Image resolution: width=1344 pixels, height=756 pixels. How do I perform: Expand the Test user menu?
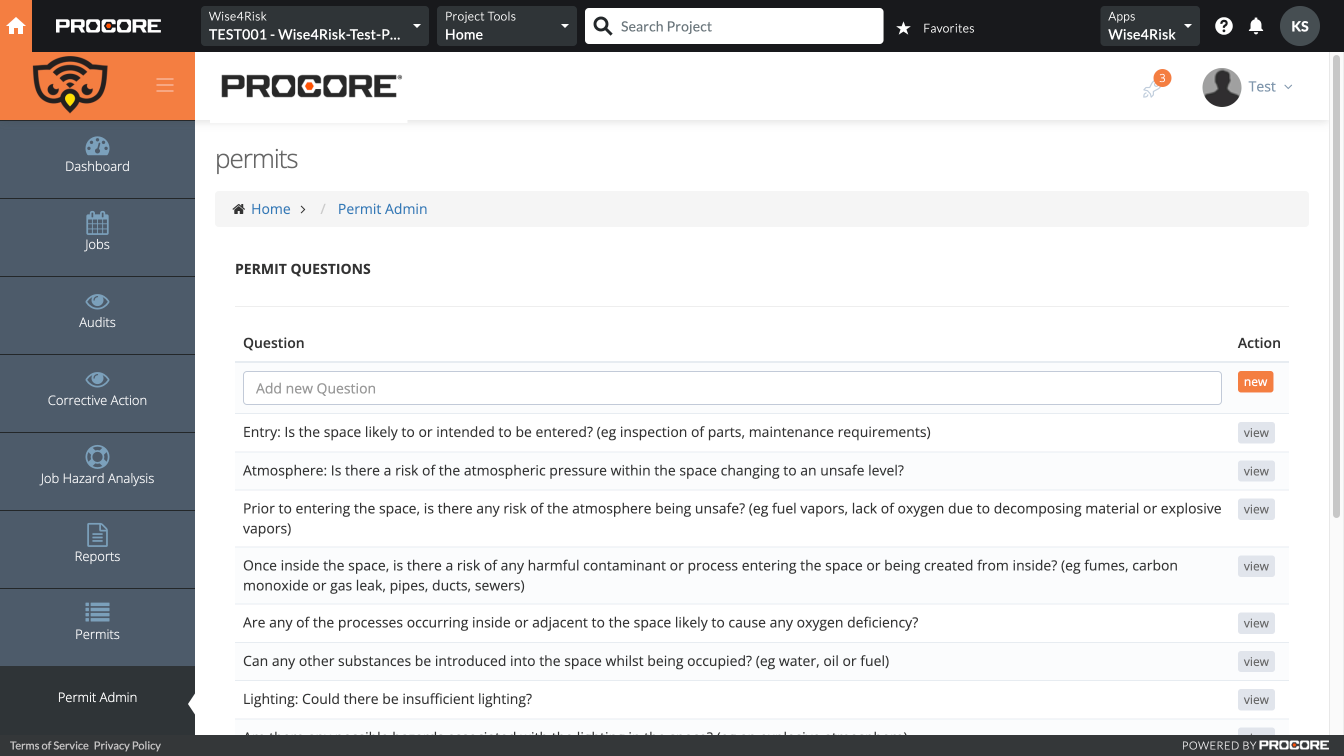(1248, 87)
